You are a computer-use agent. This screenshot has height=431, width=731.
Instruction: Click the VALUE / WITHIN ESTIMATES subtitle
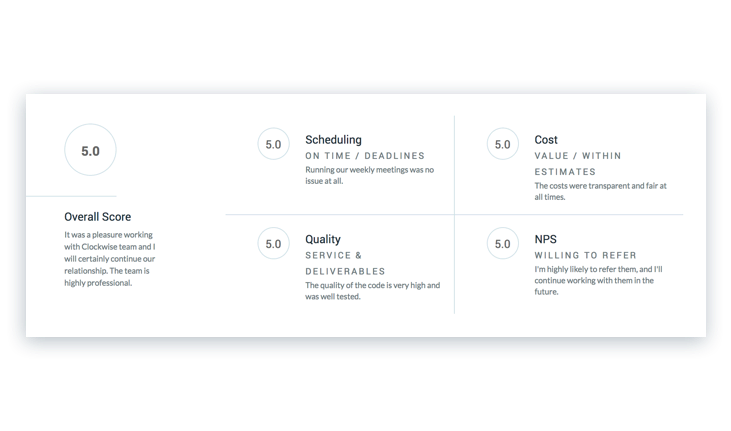[x=577, y=164]
